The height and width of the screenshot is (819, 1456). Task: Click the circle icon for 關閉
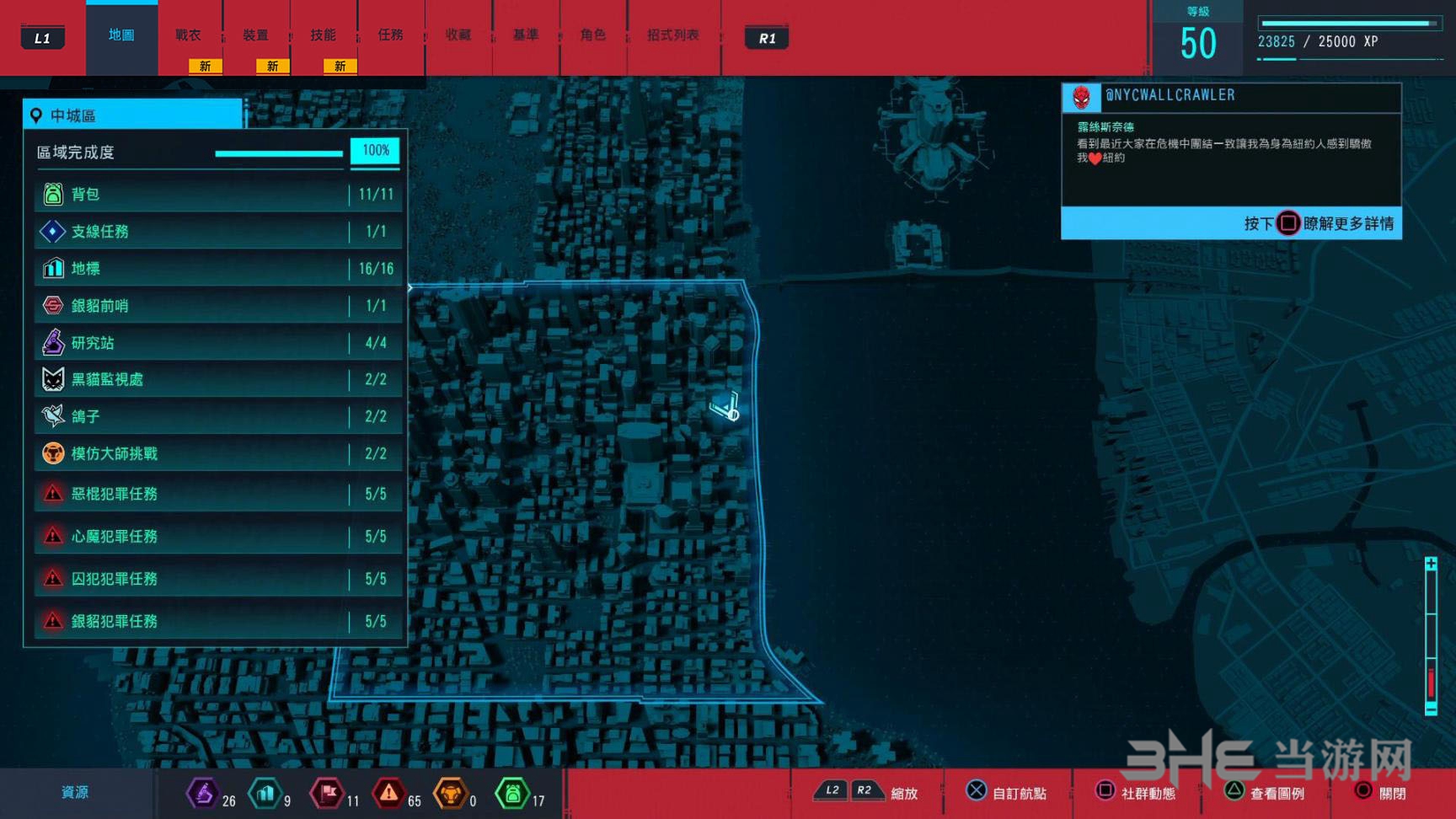click(x=1362, y=790)
